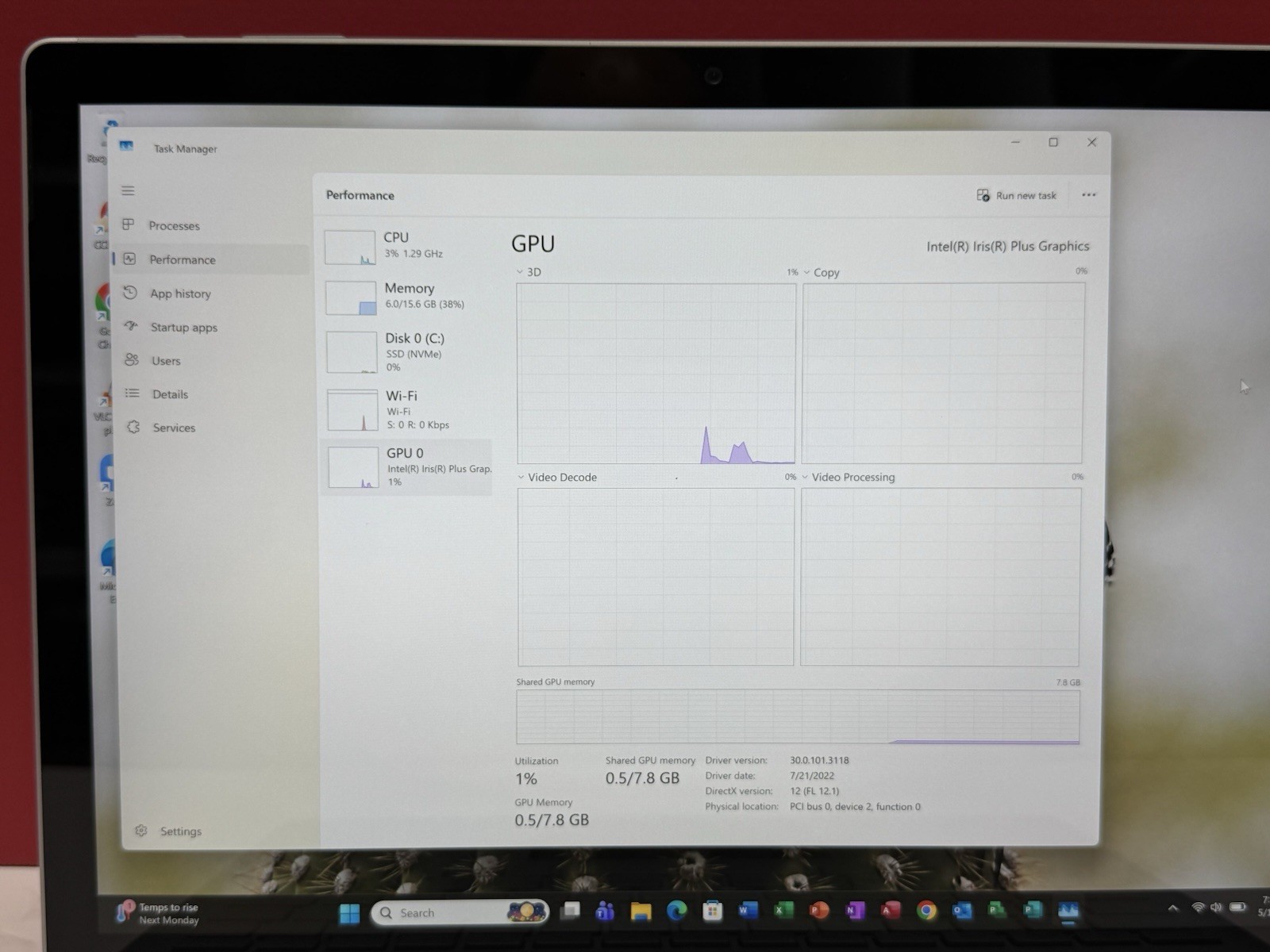The width and height of the screenshot is (1270, 952).
Task: Open Microsoft Teams from taskbar
Action: point(605,912)
